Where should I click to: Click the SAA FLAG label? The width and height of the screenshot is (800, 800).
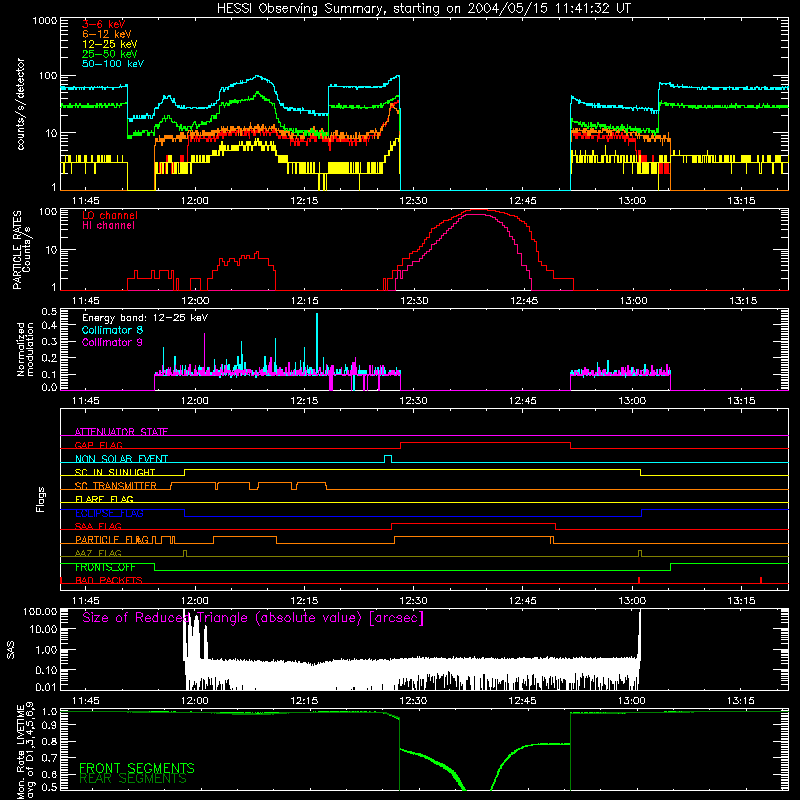tap(98, 526)
